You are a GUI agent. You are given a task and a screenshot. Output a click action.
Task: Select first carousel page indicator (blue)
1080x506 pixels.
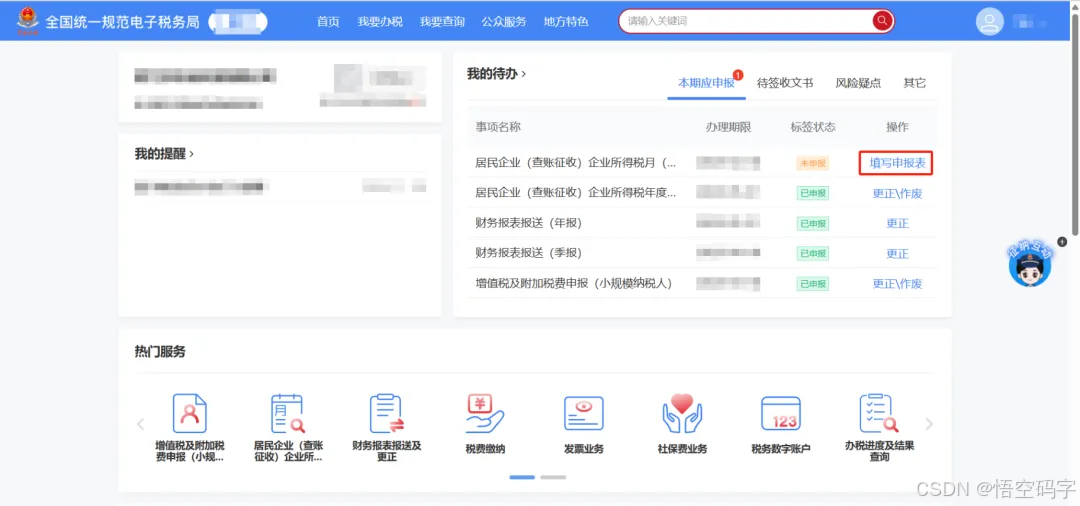point(522,477)
